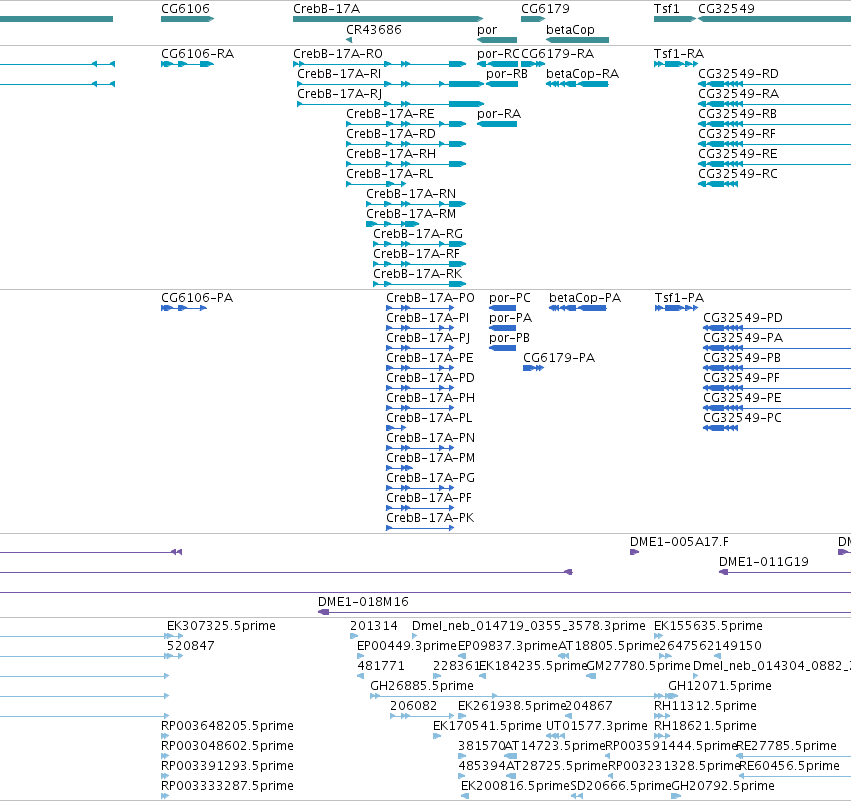Click transcript CG32549-RB label
The height and width of the screenshot is (801, 851).
click(x=738, y=114)
